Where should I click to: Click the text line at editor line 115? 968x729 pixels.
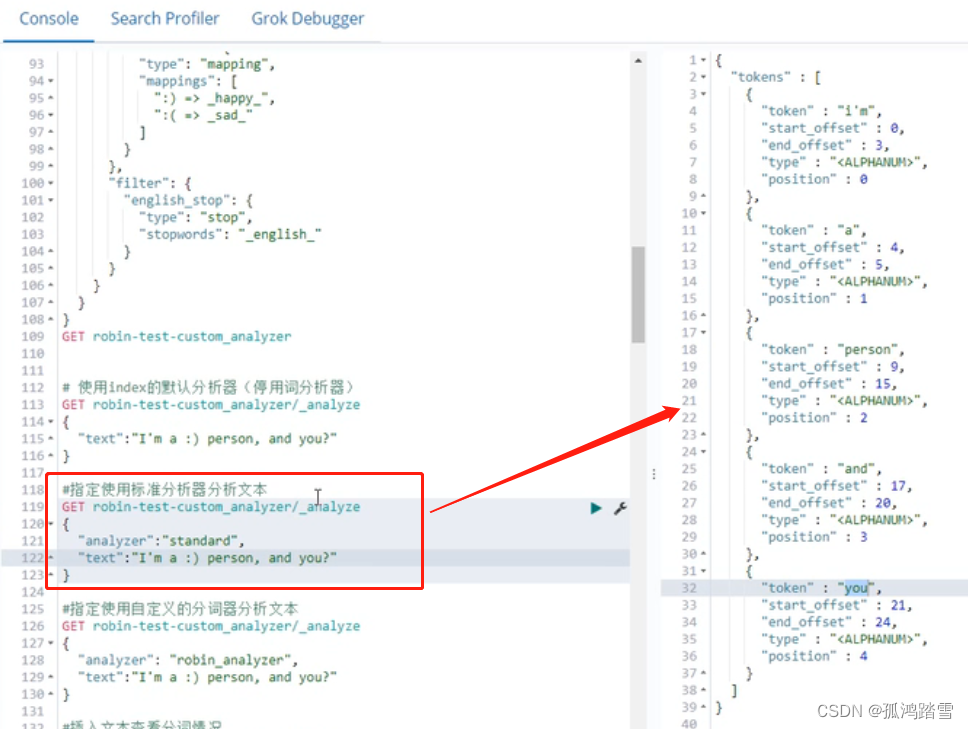pyautogui.click(x=207, y=439)
